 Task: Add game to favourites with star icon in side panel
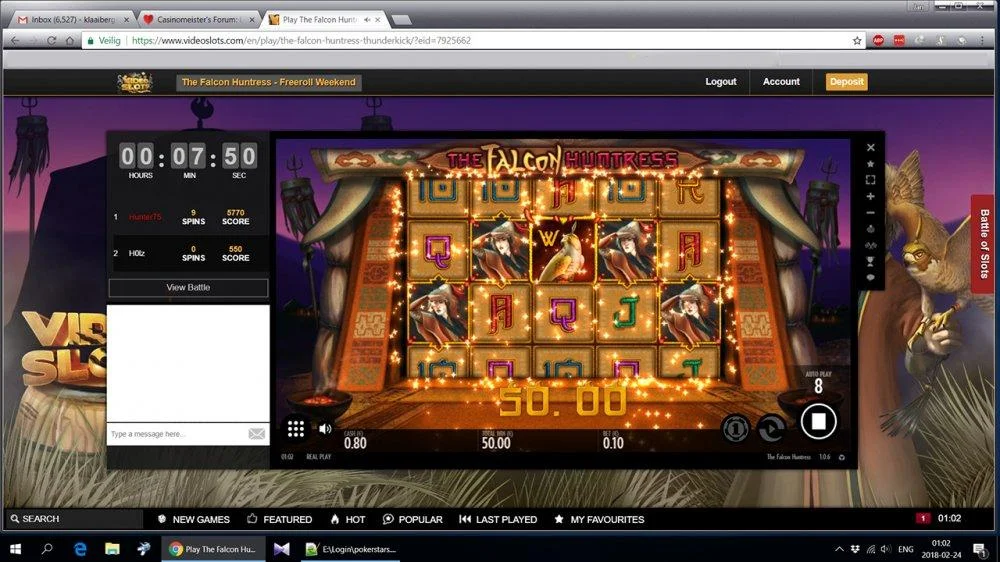(x=871, y=164)
